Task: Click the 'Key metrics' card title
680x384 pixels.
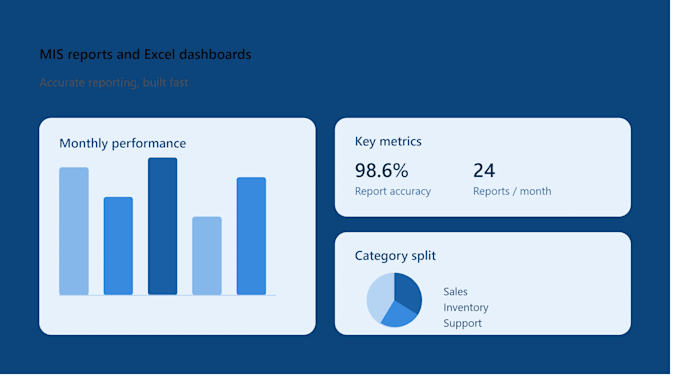Action: 388,141
